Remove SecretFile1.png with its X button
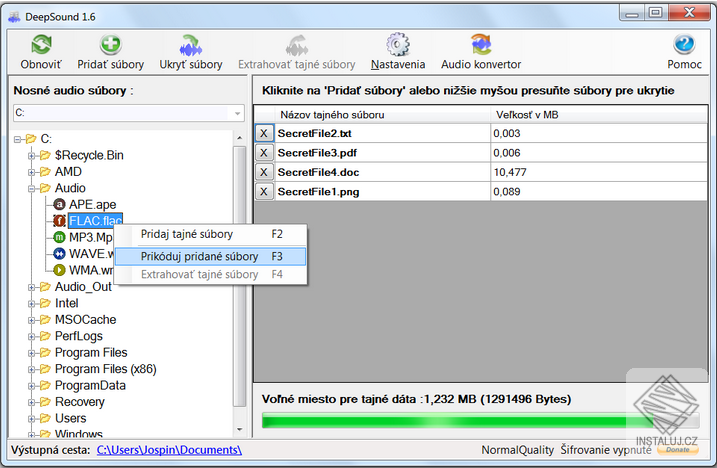 (x=264, y=192)
